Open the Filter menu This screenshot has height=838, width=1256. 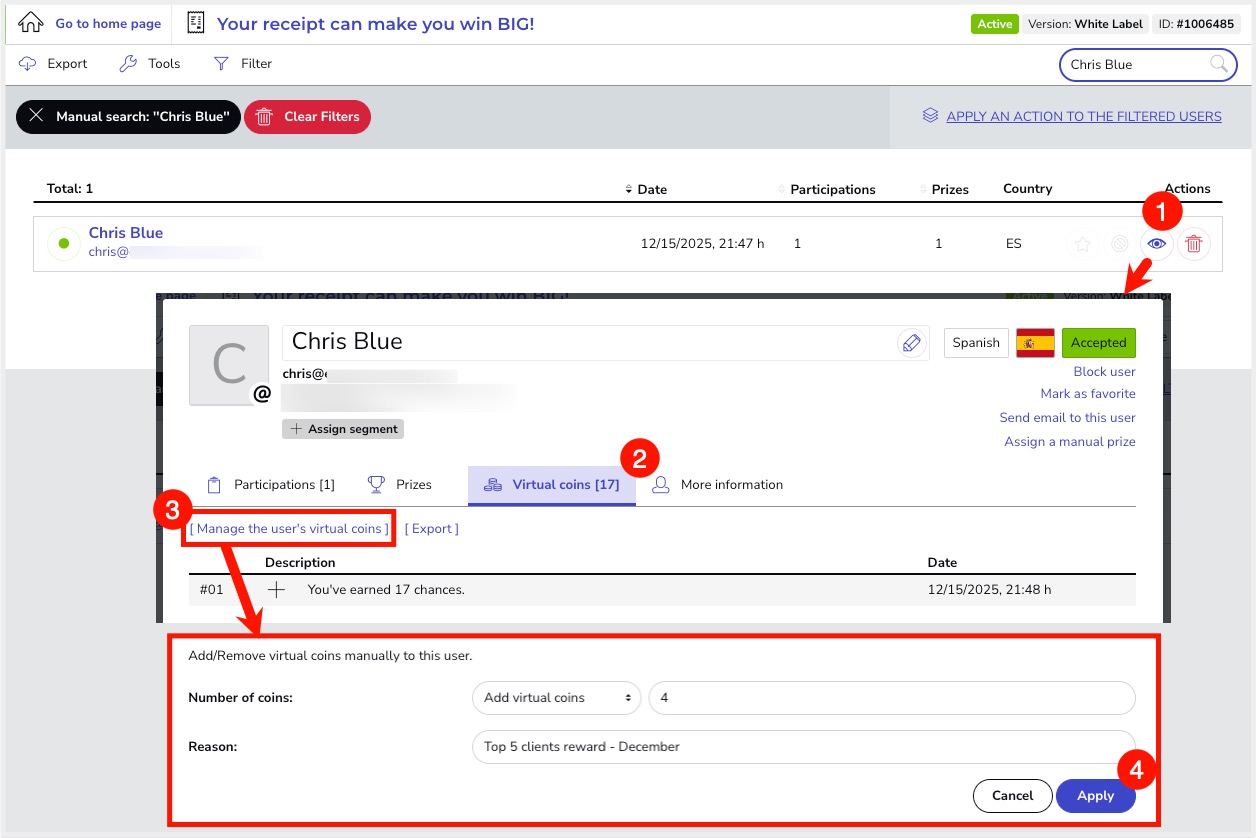[243, 64]
